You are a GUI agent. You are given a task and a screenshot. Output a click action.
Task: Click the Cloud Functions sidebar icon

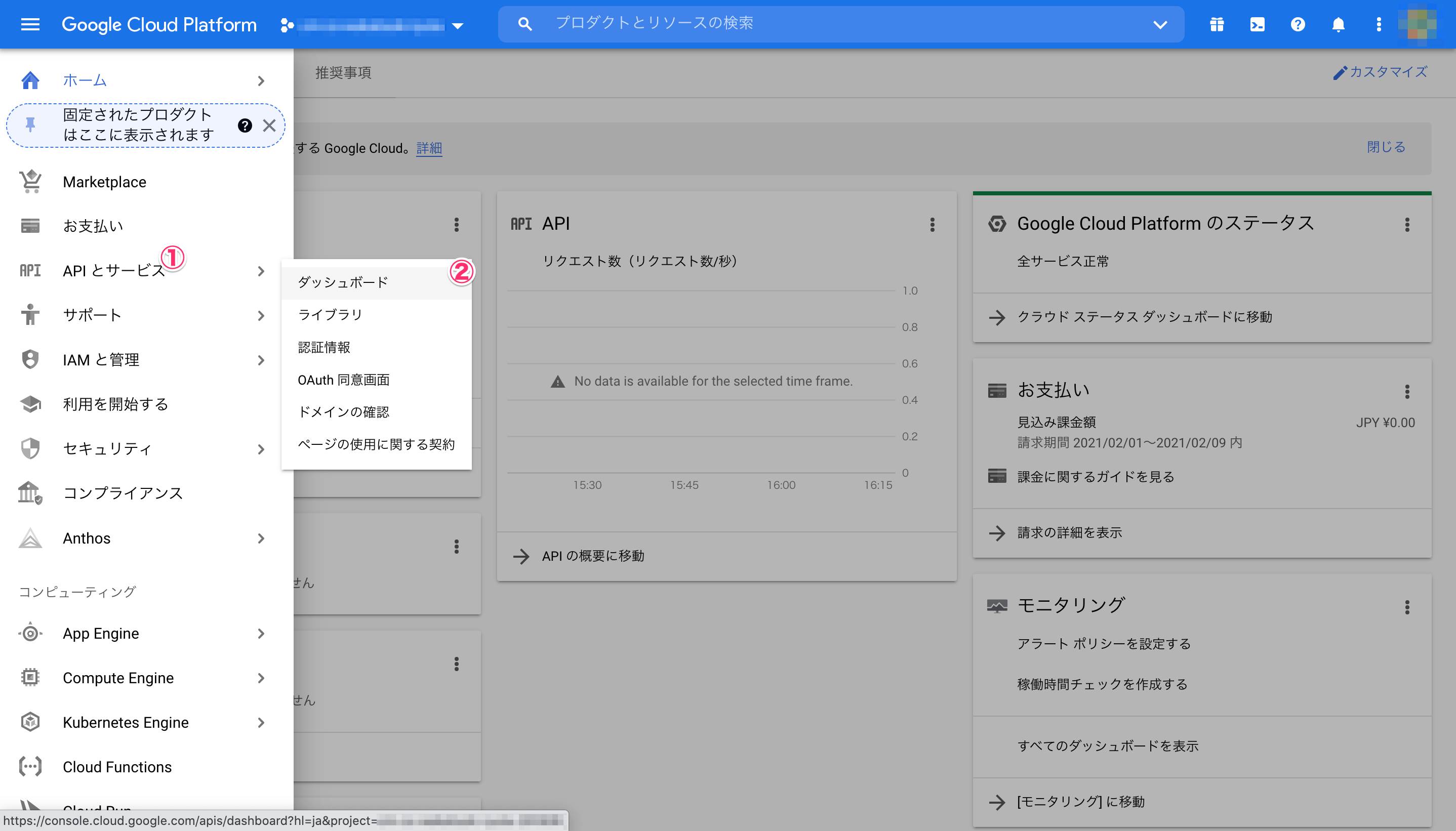pos(30,767)
